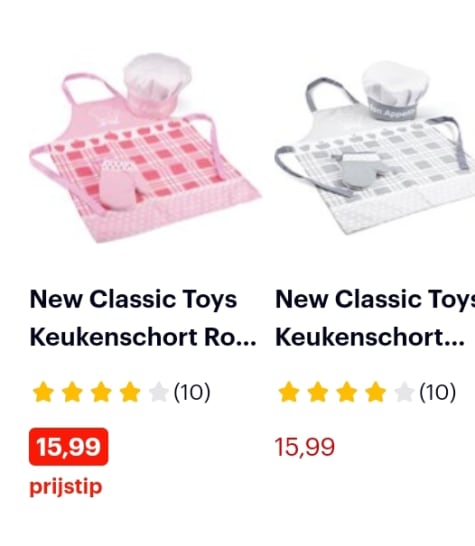The height and width of the screenshot is (546, 475).
Task: Open the (10) reviews of pink apron
Action: (192, 392)
